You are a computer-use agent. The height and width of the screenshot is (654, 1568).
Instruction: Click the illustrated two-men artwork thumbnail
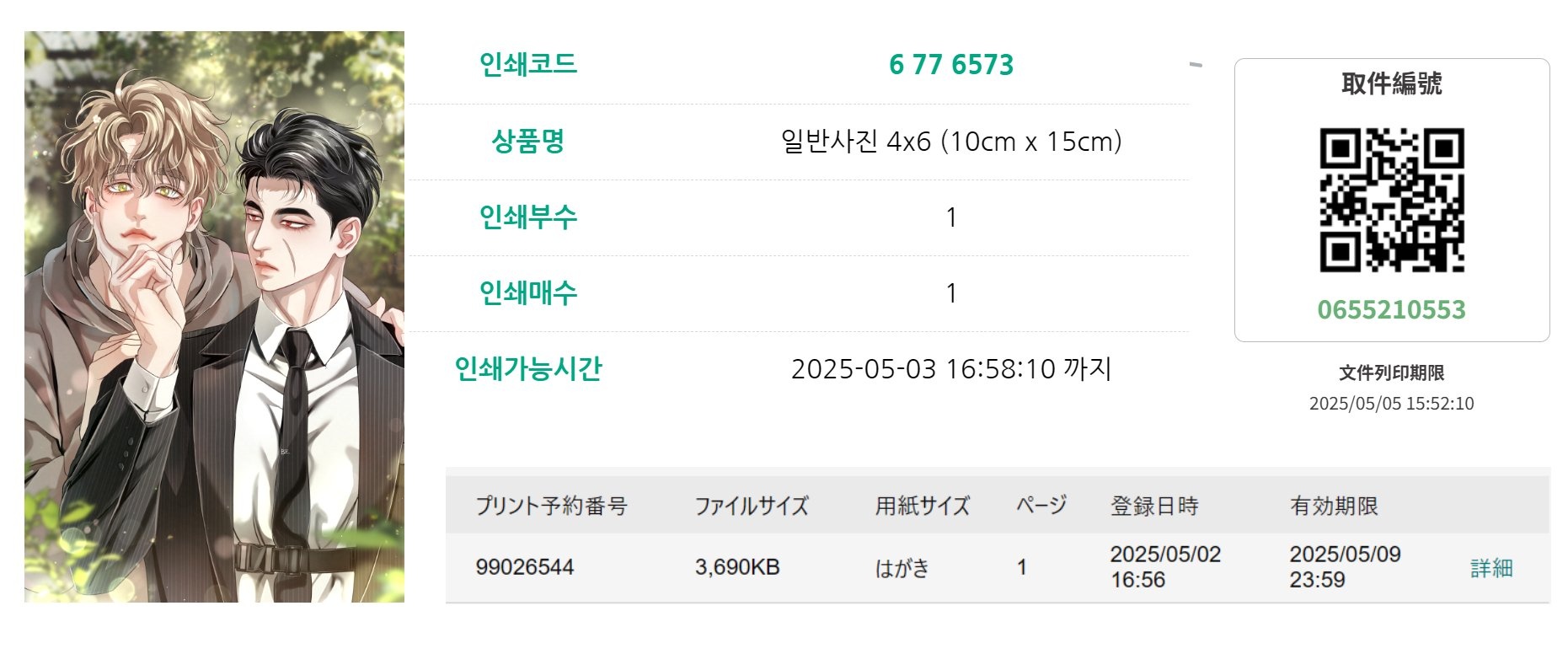pyautogui.click(x=214, y=317)
